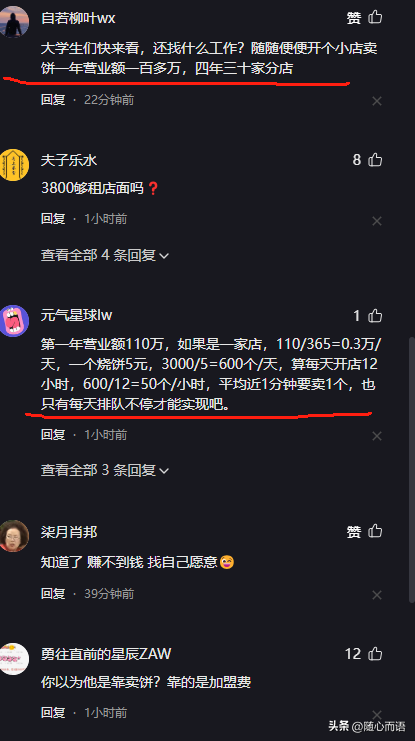Open username 勇往直前的星辰ZAW

[106, 654]
